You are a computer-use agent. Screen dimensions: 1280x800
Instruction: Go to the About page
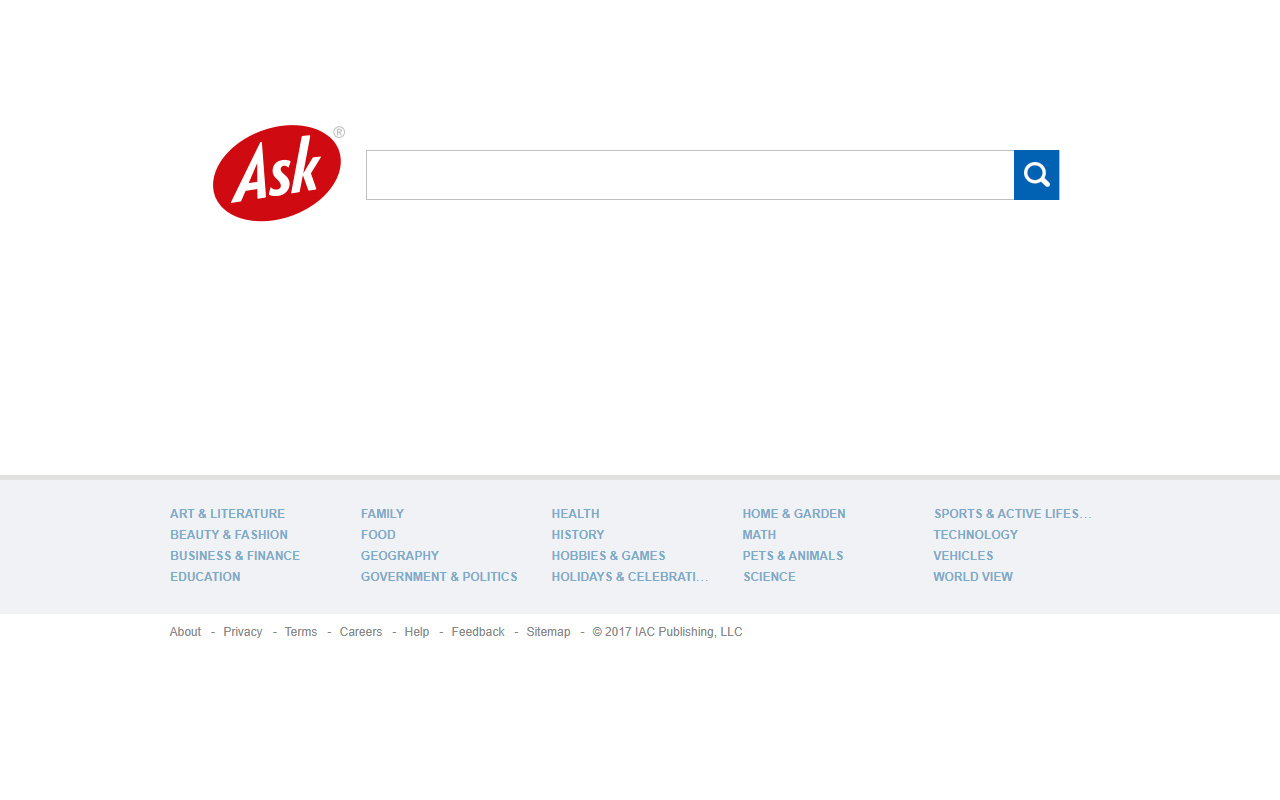tap(185, 632)
